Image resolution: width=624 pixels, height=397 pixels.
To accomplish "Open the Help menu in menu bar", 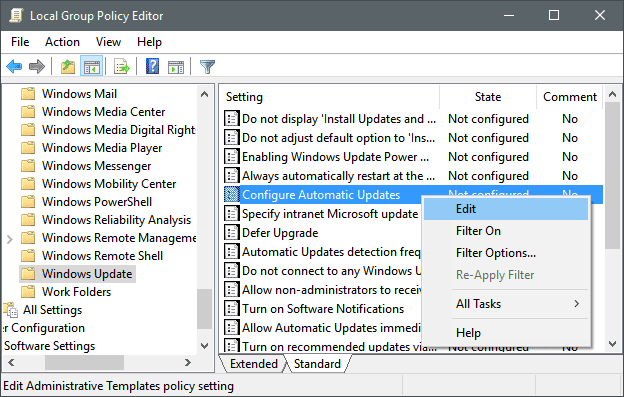I will tap(149, 42).
